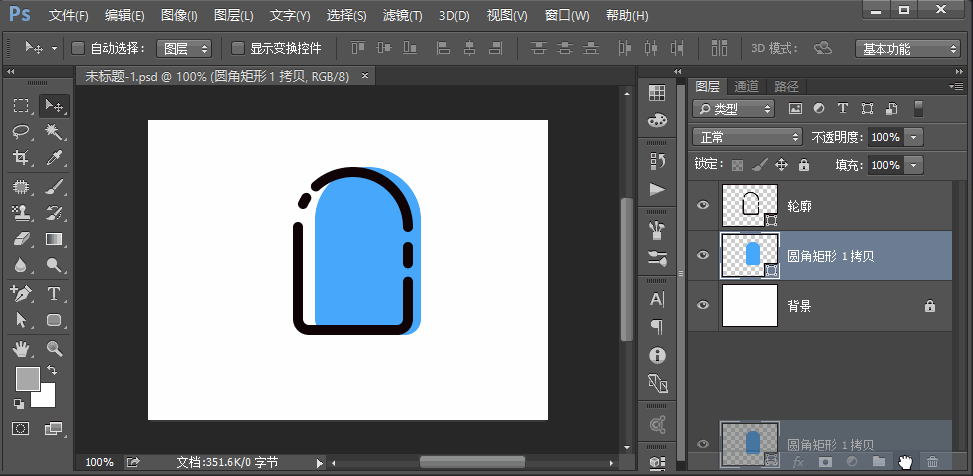Select the Pen tool
Viewport: 973px width, 476px height.
point(20,294)
